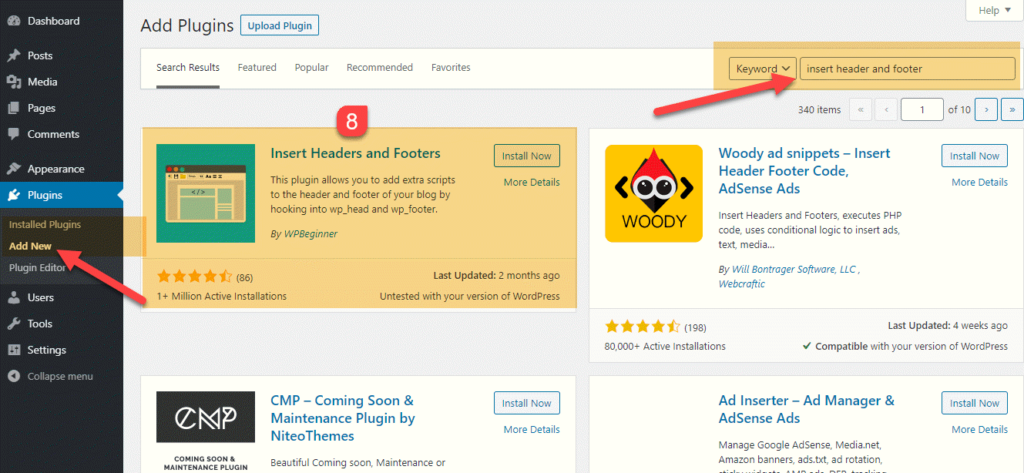Click the 'Last Updated: 2 months ago' text

[x=496, y=276]
